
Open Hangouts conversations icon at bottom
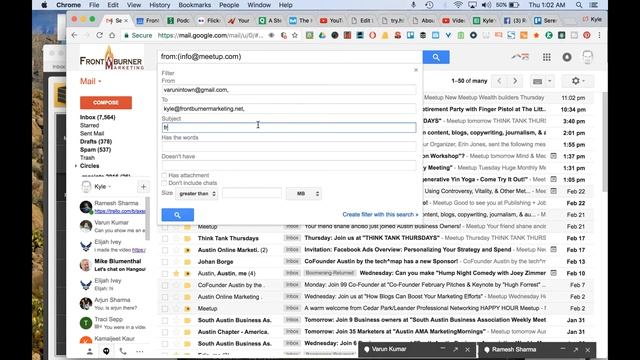pyautogui.click(x=106, y=351)
